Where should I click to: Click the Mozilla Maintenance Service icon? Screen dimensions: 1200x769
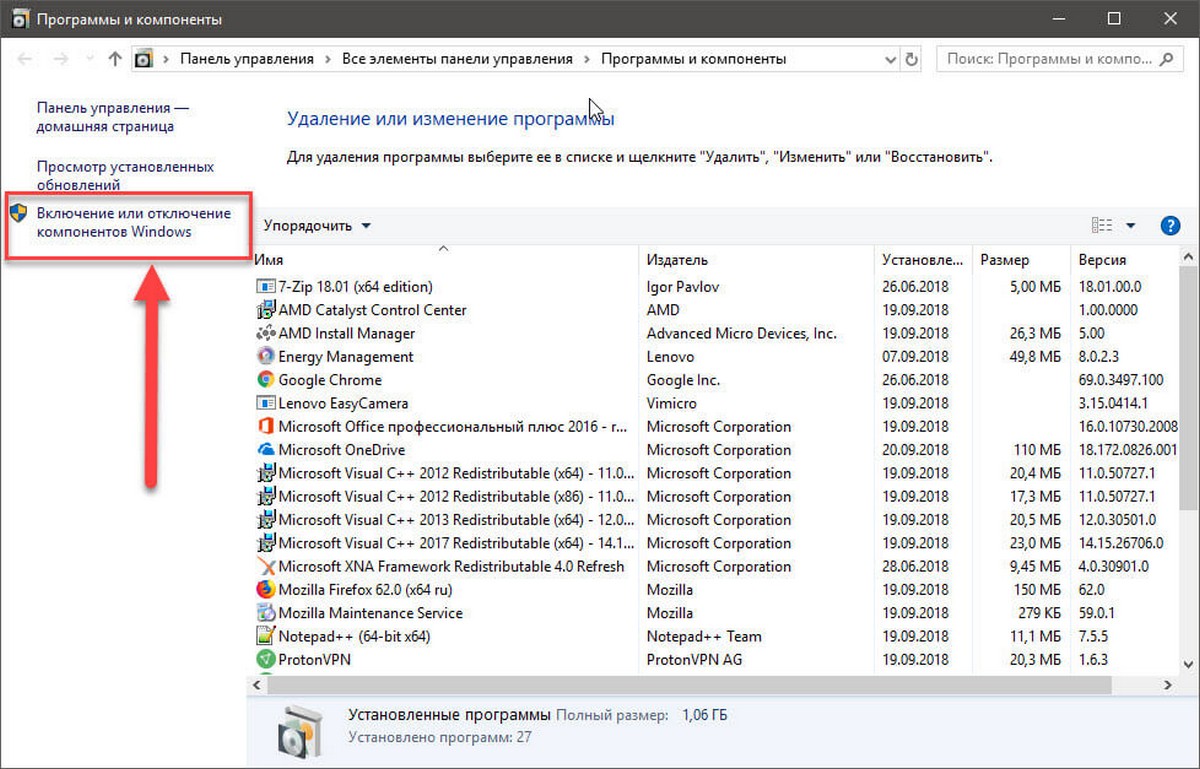(x=265, y=613)
